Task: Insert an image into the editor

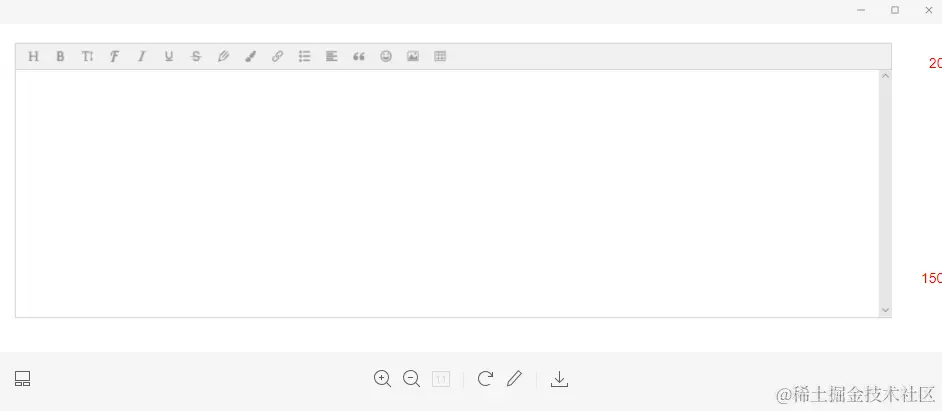Action: point(413,56)
